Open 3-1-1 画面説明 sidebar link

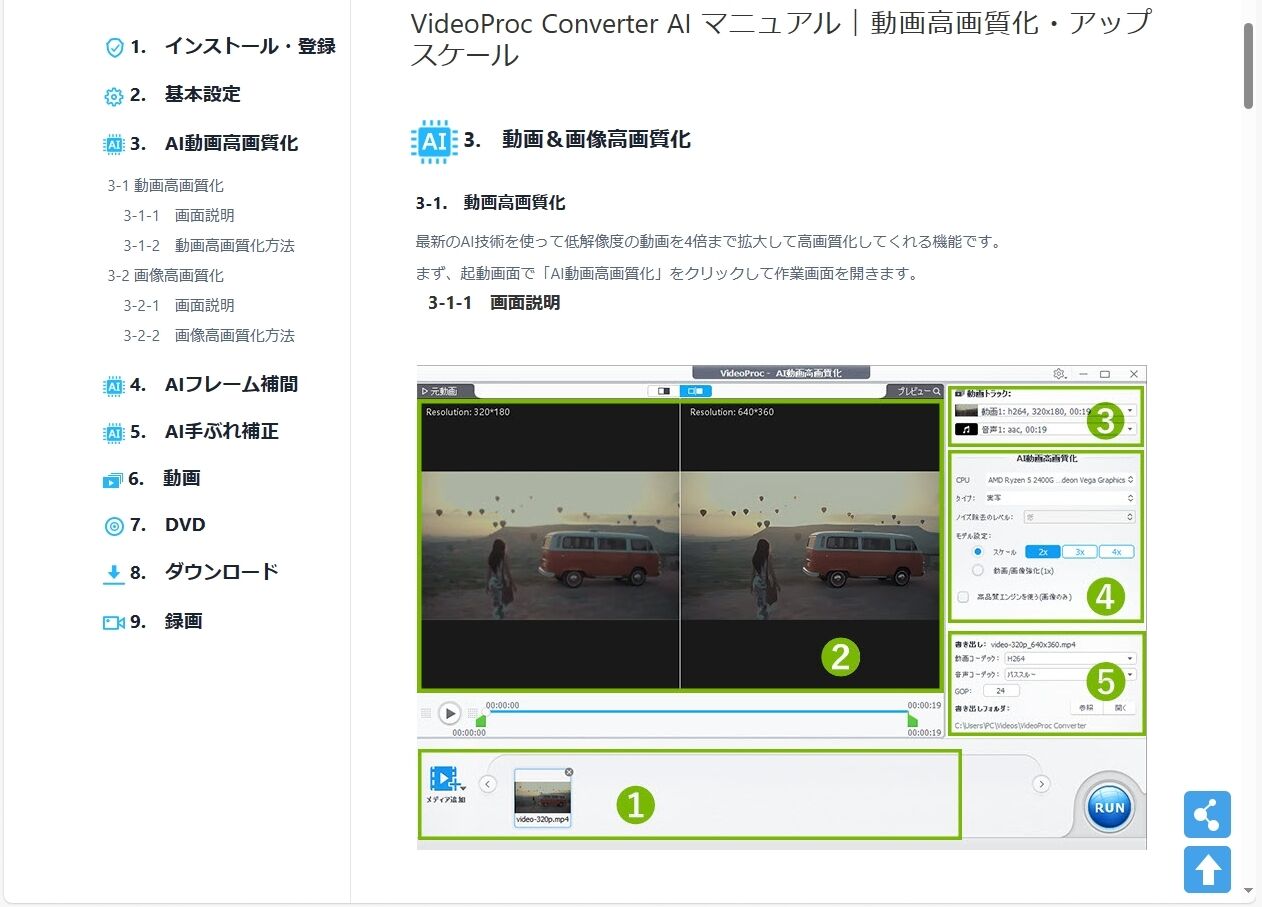coord(179,215)
